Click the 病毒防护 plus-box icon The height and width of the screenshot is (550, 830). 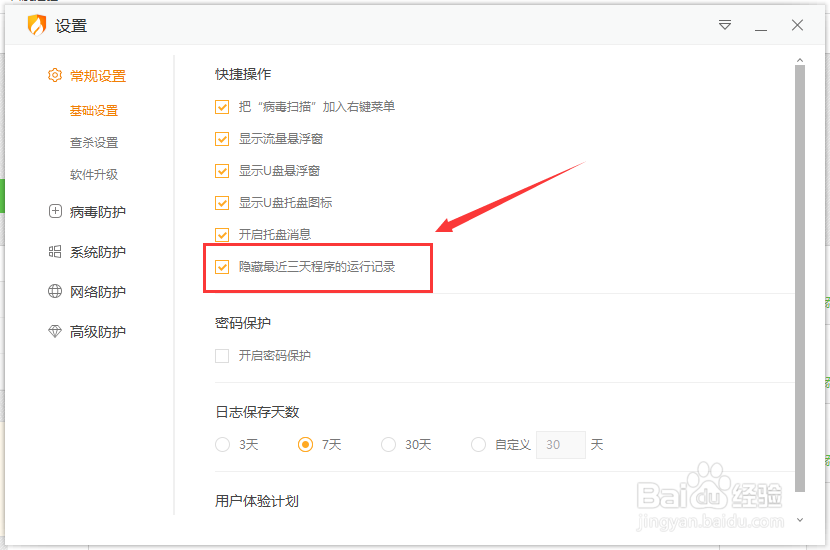55,211
